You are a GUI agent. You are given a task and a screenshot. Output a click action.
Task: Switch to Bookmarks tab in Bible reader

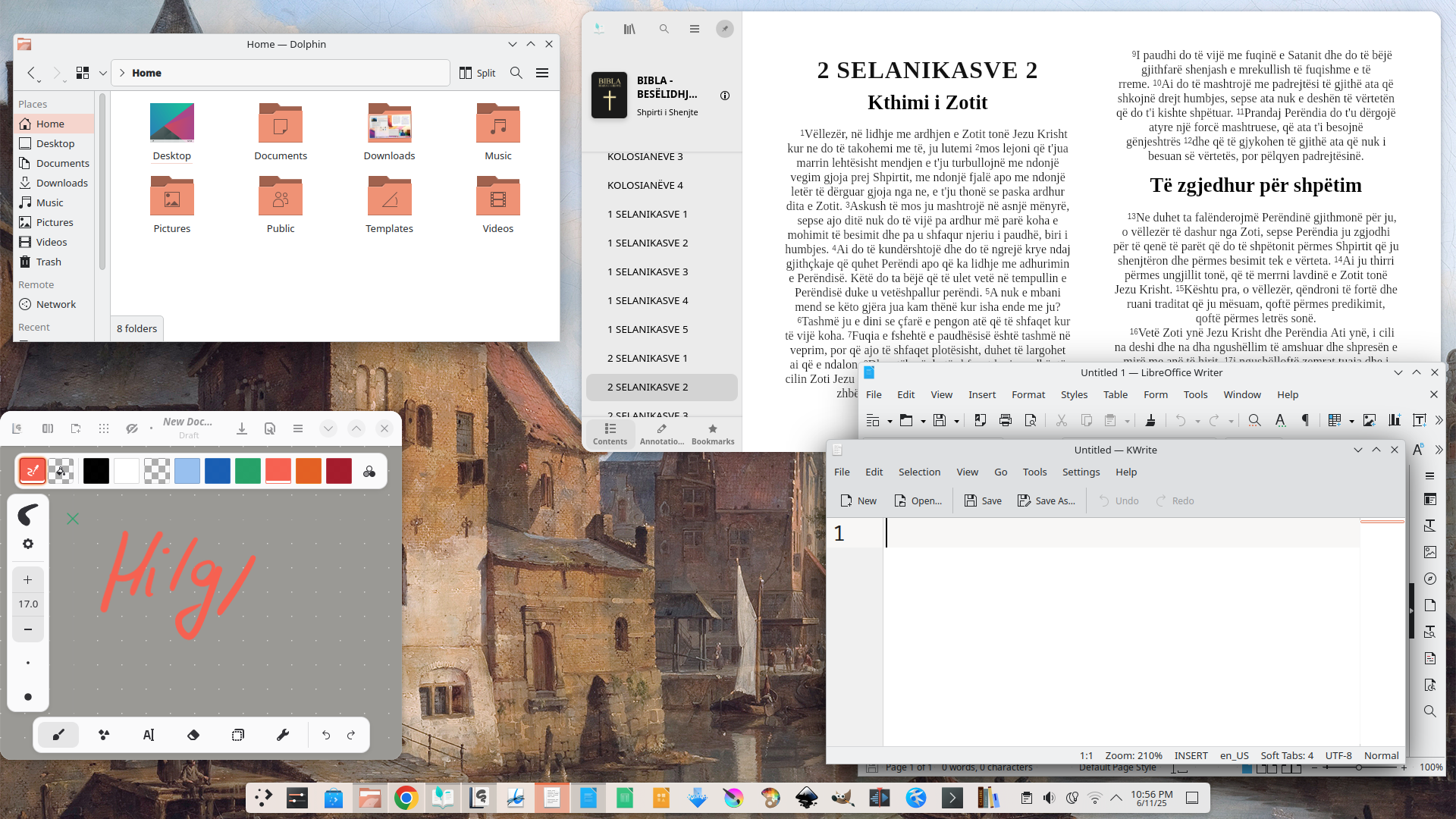point(713,434)
